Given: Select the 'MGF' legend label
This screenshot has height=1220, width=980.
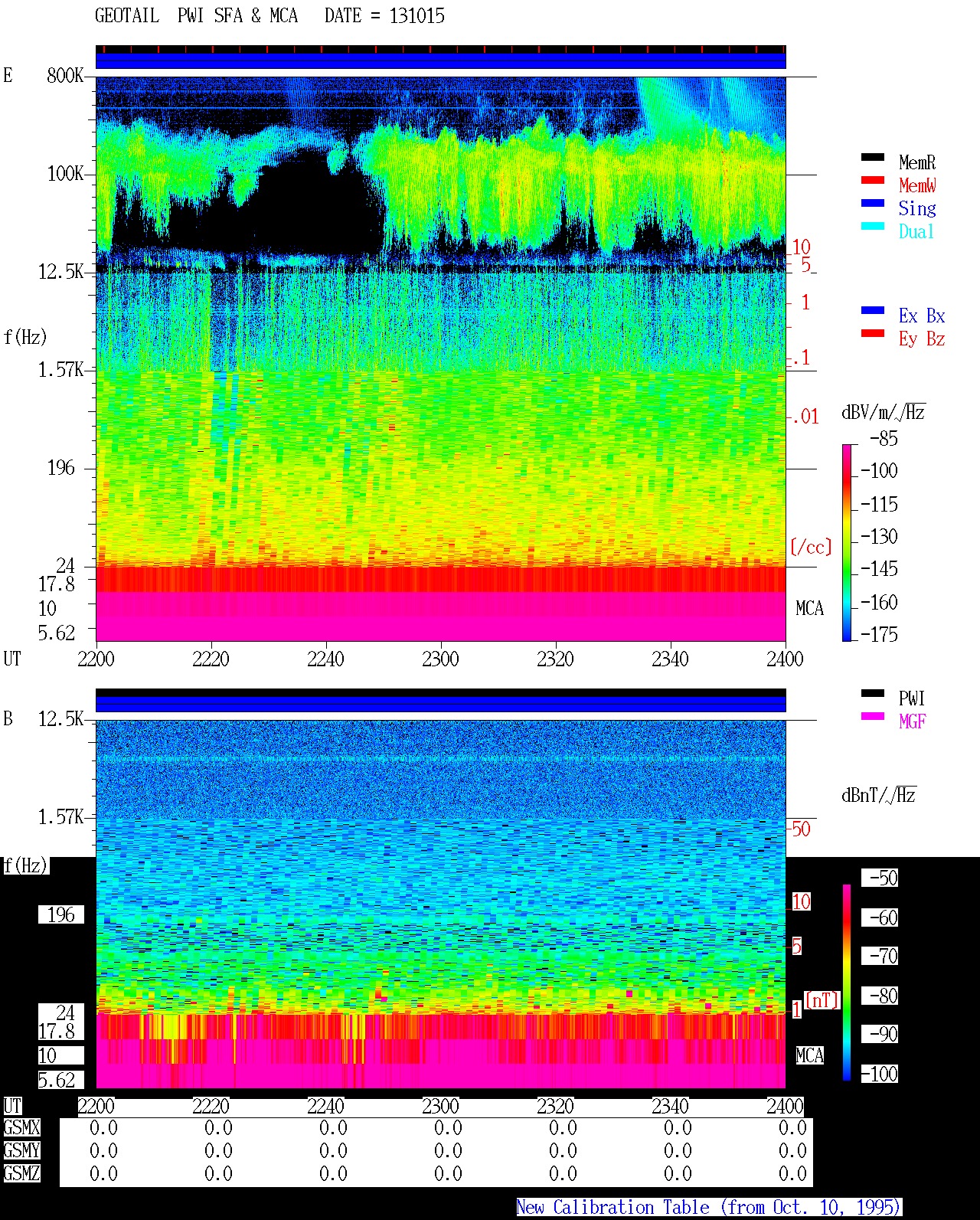Looking at the screenshot, I should pos(913,721).
